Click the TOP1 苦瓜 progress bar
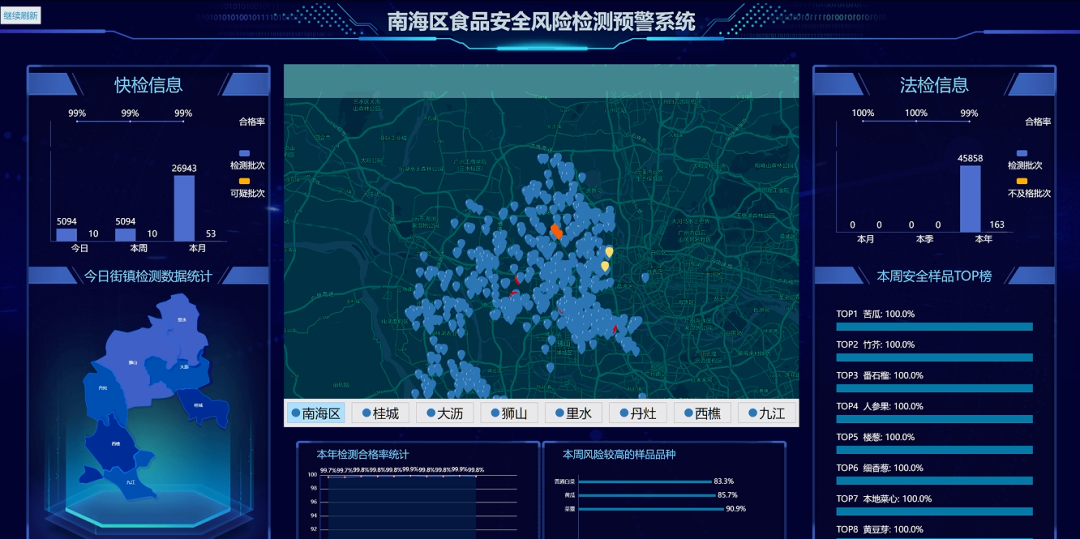This screenshot has width=1080, height=539. click(934, 327)
